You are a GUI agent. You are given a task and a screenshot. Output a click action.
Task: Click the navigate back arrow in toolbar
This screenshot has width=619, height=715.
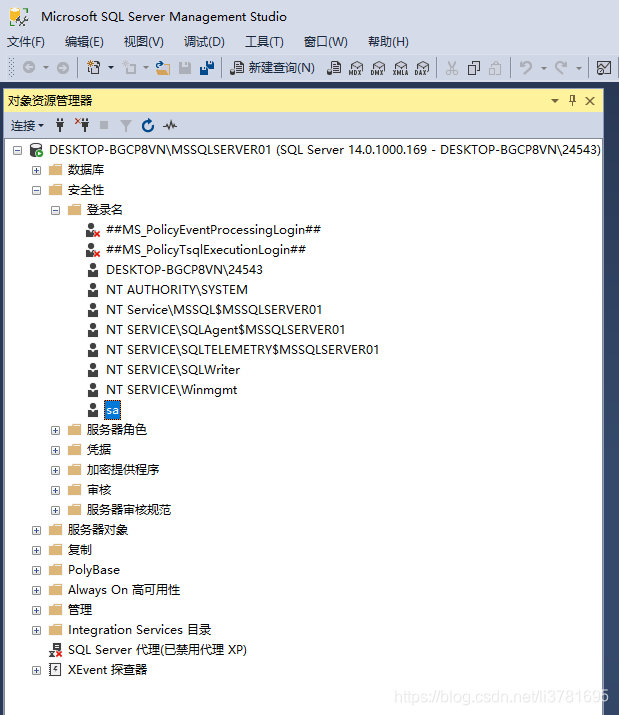[x=29, y=68]
